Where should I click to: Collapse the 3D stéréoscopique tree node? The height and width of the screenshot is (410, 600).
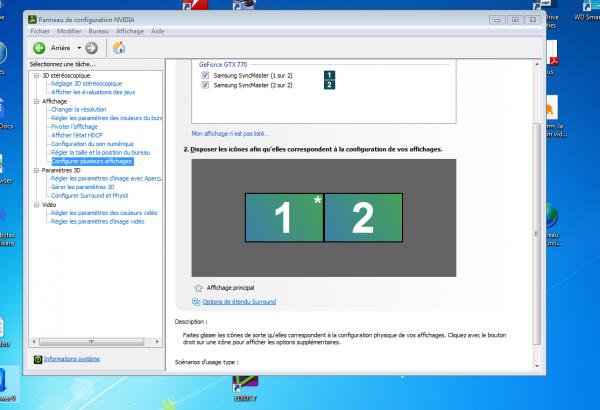click(x=36, y=75)
